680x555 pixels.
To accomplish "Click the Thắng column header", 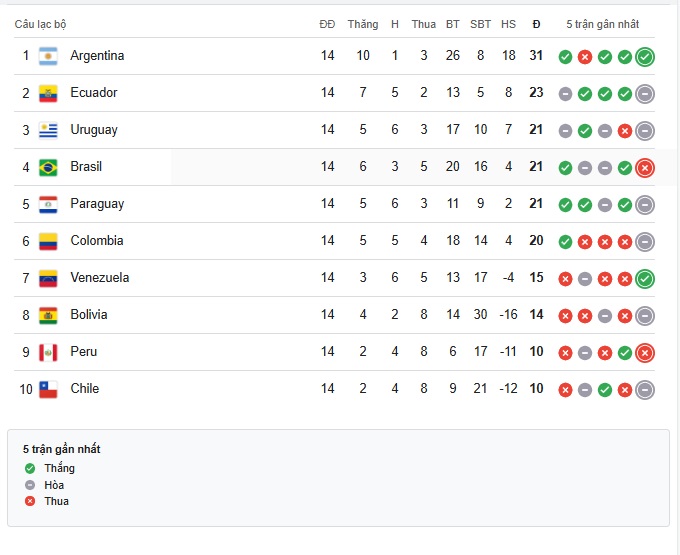I will (363, 24).
